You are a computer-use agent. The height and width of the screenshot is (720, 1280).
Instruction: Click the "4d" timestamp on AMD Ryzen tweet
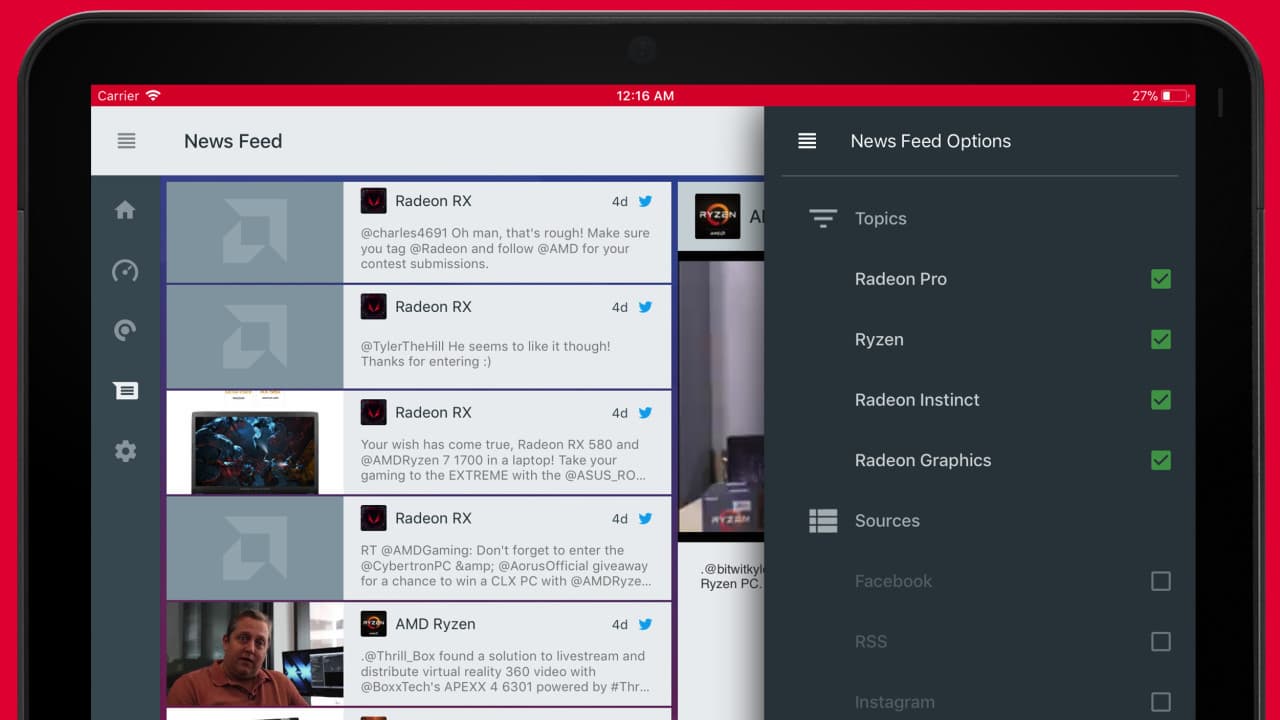620,625
